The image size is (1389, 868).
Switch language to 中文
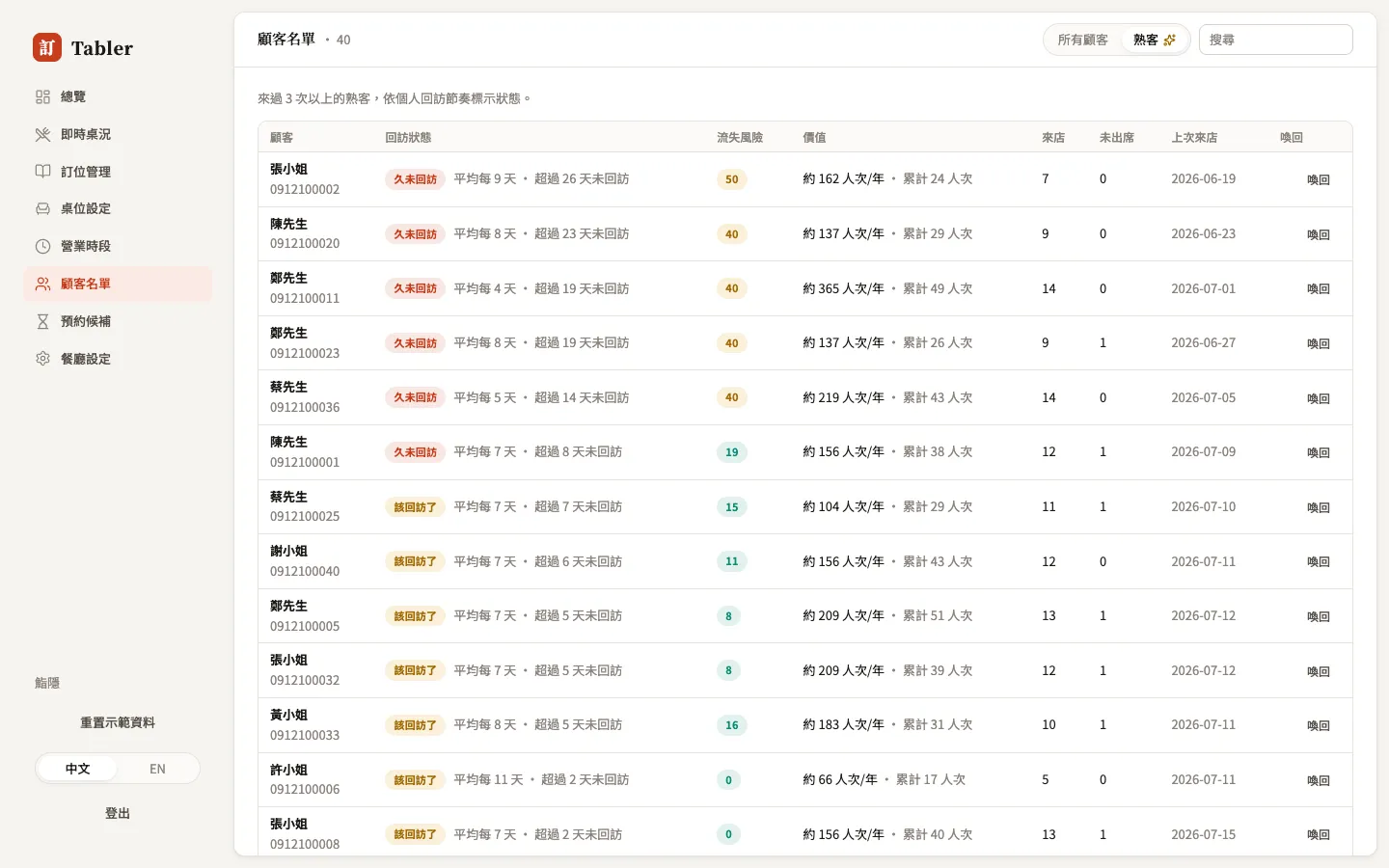tap(77, 769)
